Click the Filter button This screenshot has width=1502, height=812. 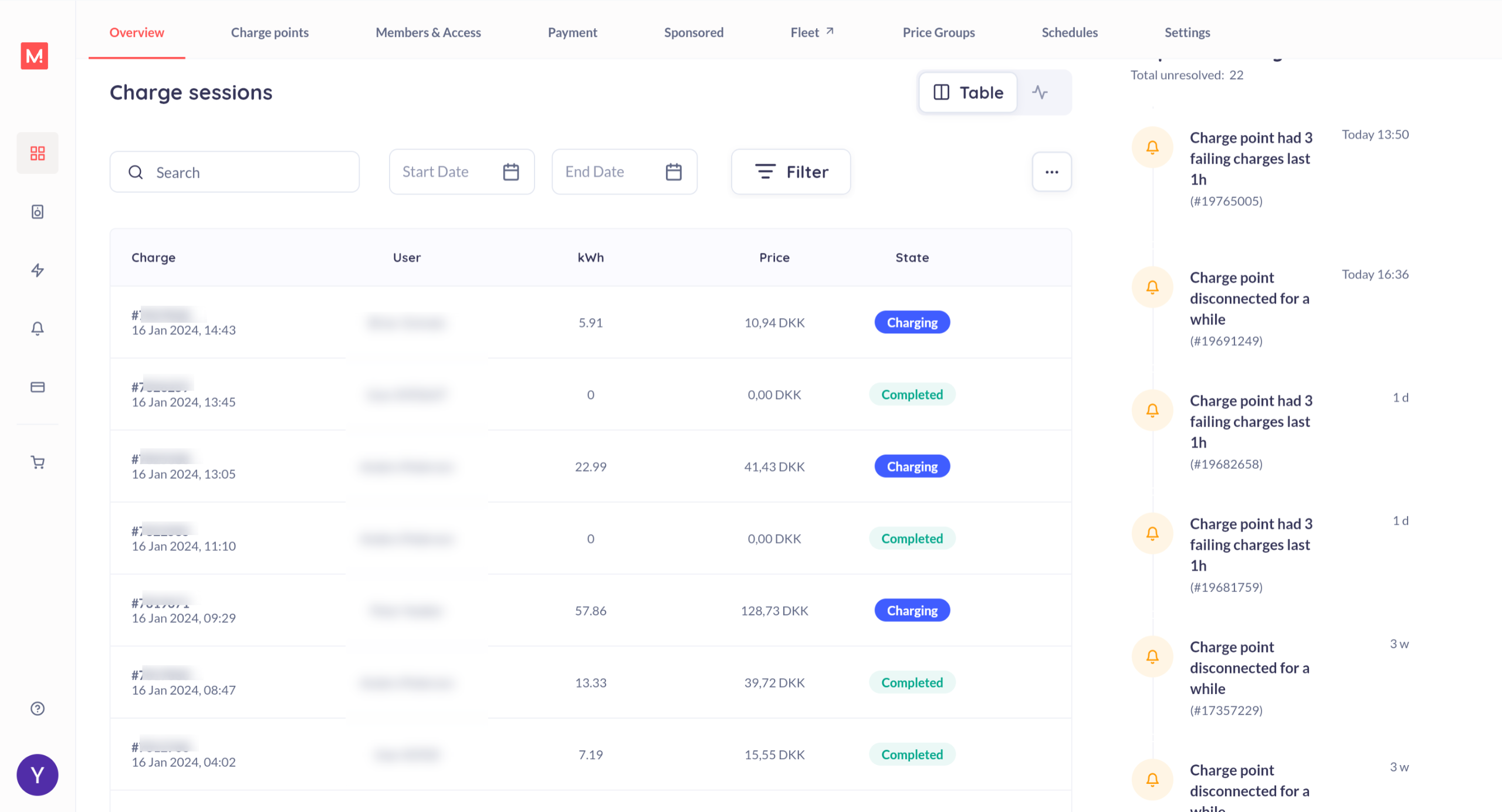pos(790,172)
